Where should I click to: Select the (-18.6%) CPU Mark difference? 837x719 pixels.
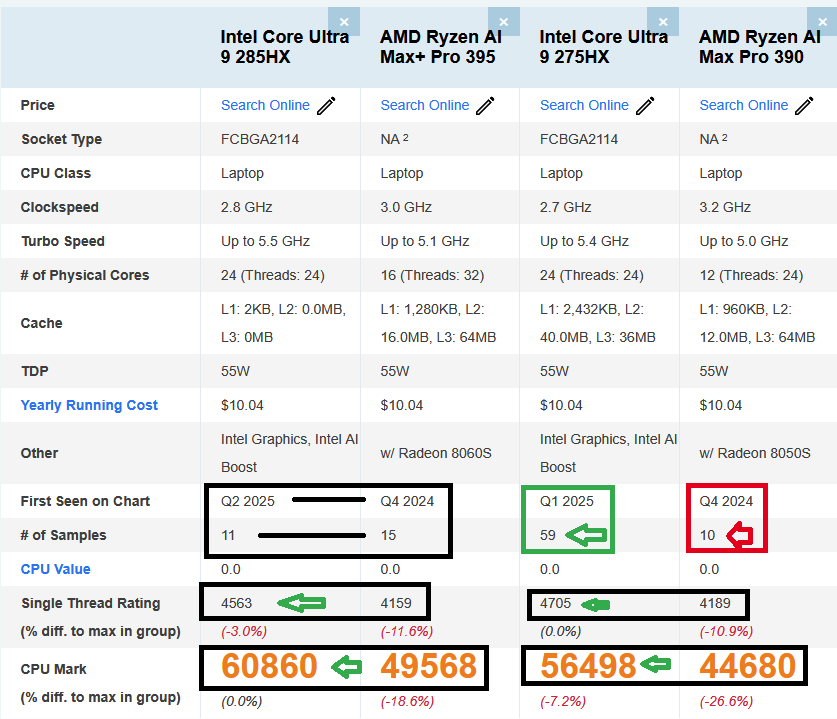pos(407,701)
